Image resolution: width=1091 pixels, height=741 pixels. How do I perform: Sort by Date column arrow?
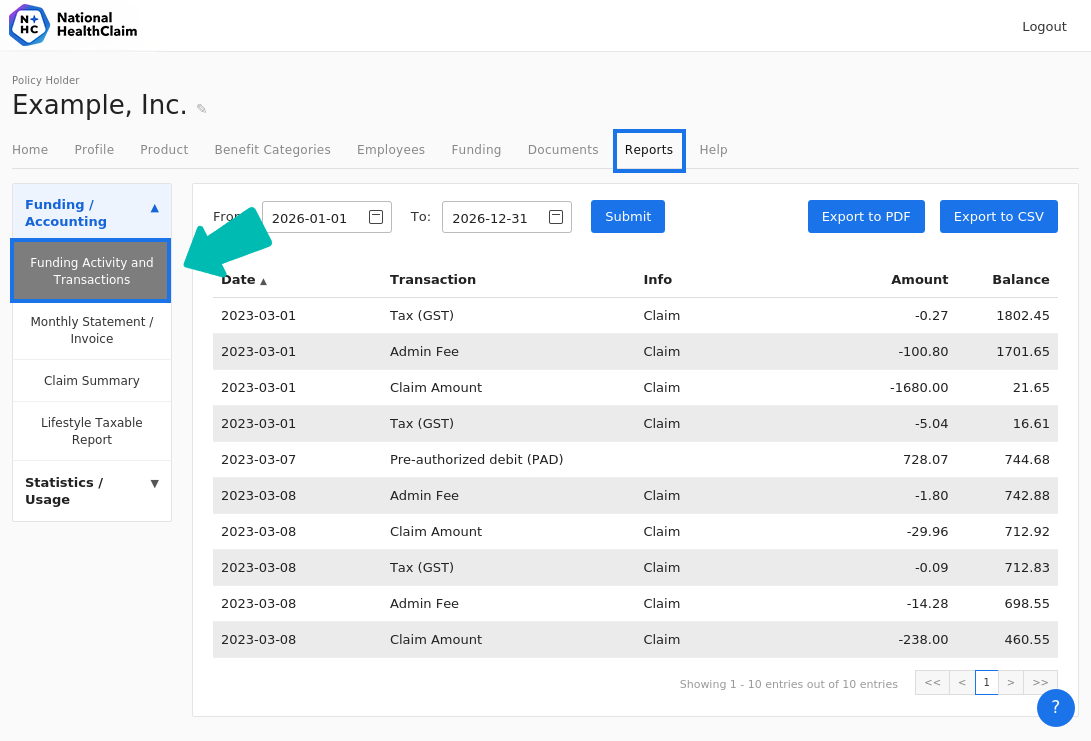[263, 281]
